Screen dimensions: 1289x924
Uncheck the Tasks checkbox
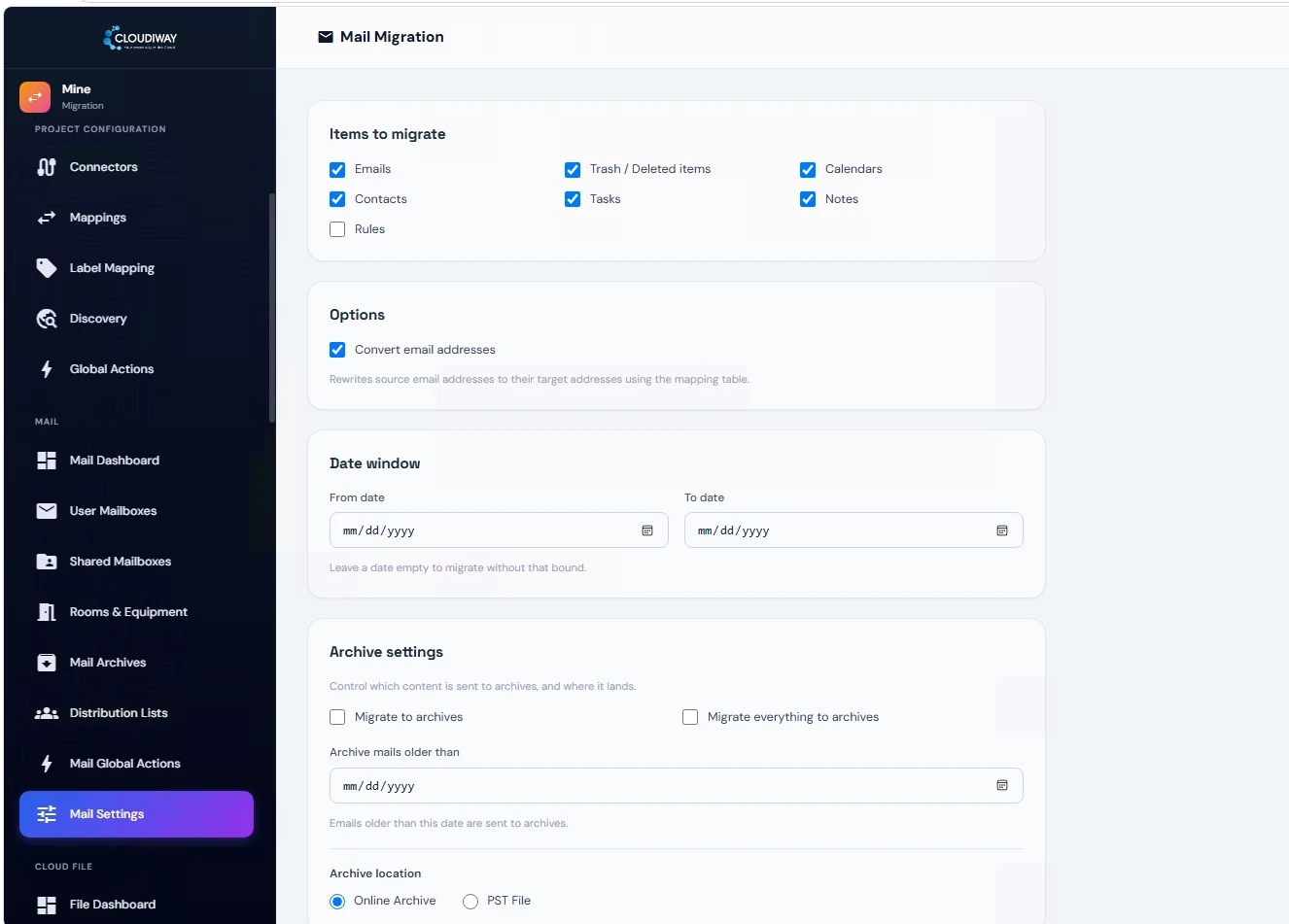[x=573, y=199]
